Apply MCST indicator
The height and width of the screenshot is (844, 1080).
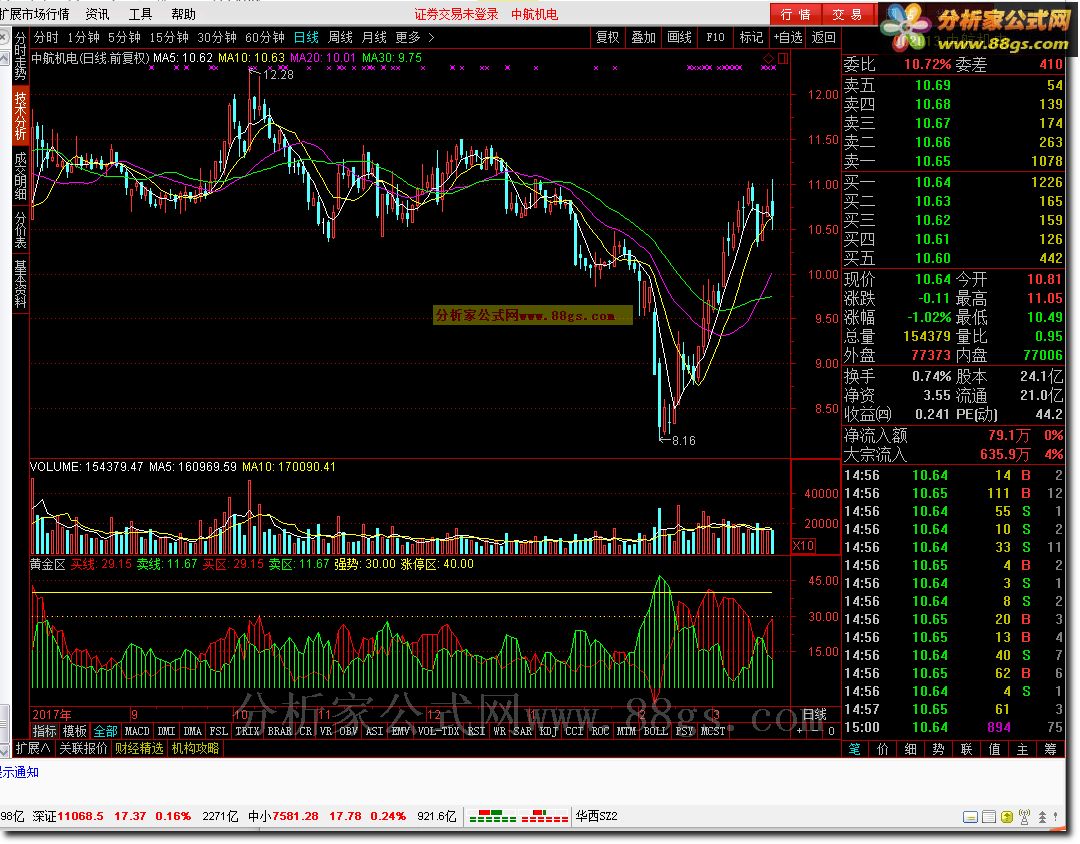point(713,731)
